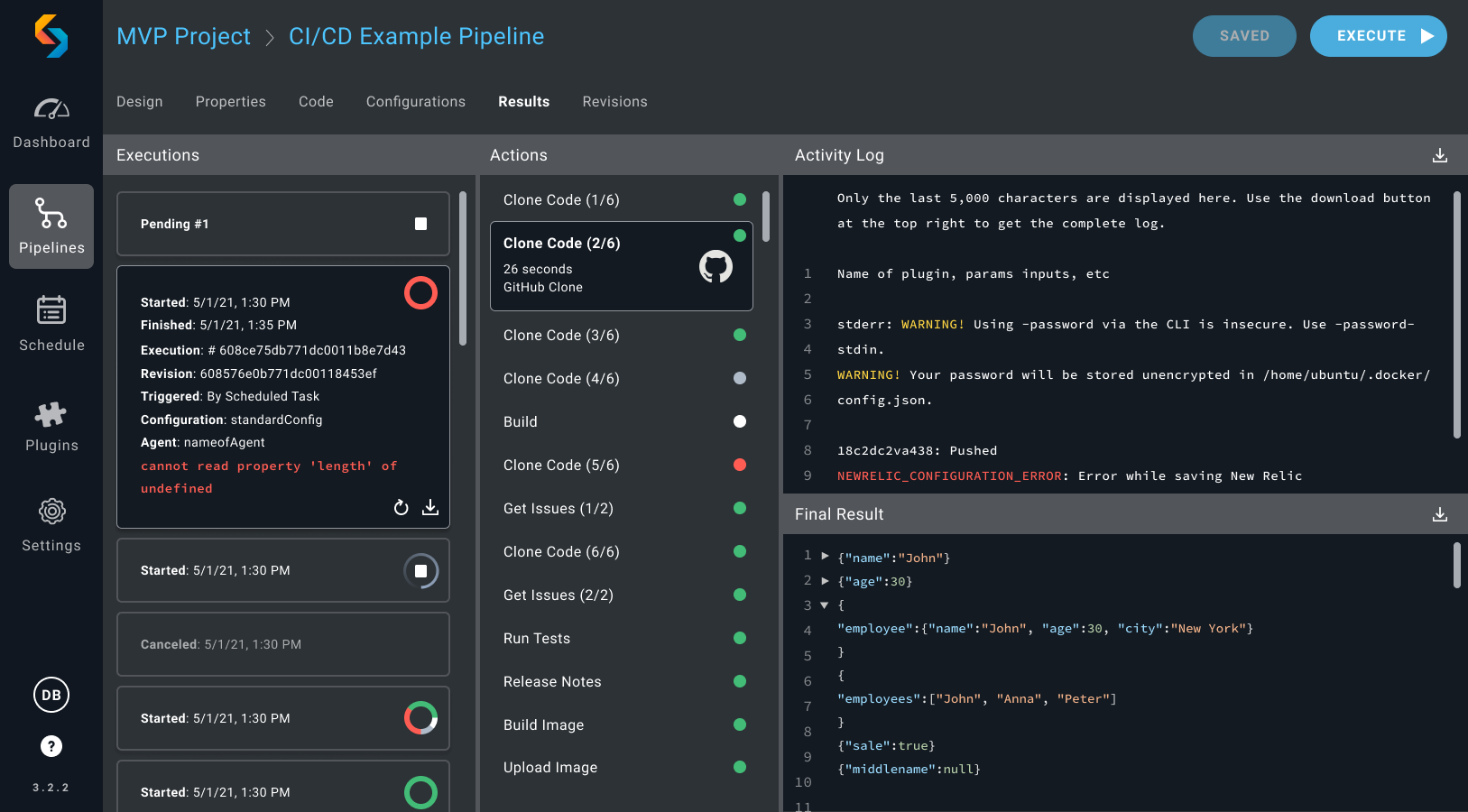Open the Schedule section

coord(51,323)
